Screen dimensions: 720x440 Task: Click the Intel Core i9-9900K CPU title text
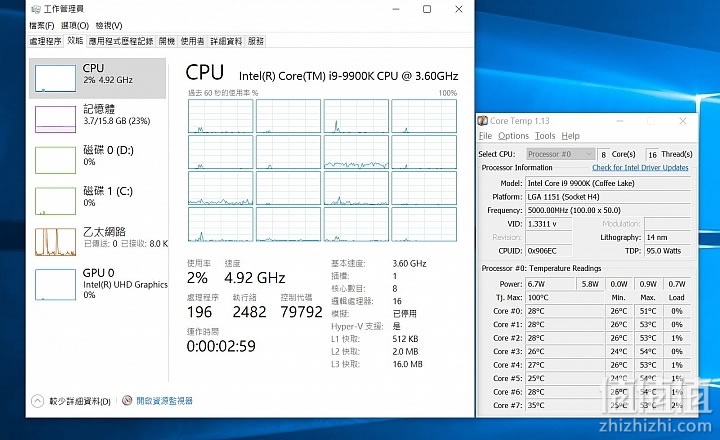point(349,76)
